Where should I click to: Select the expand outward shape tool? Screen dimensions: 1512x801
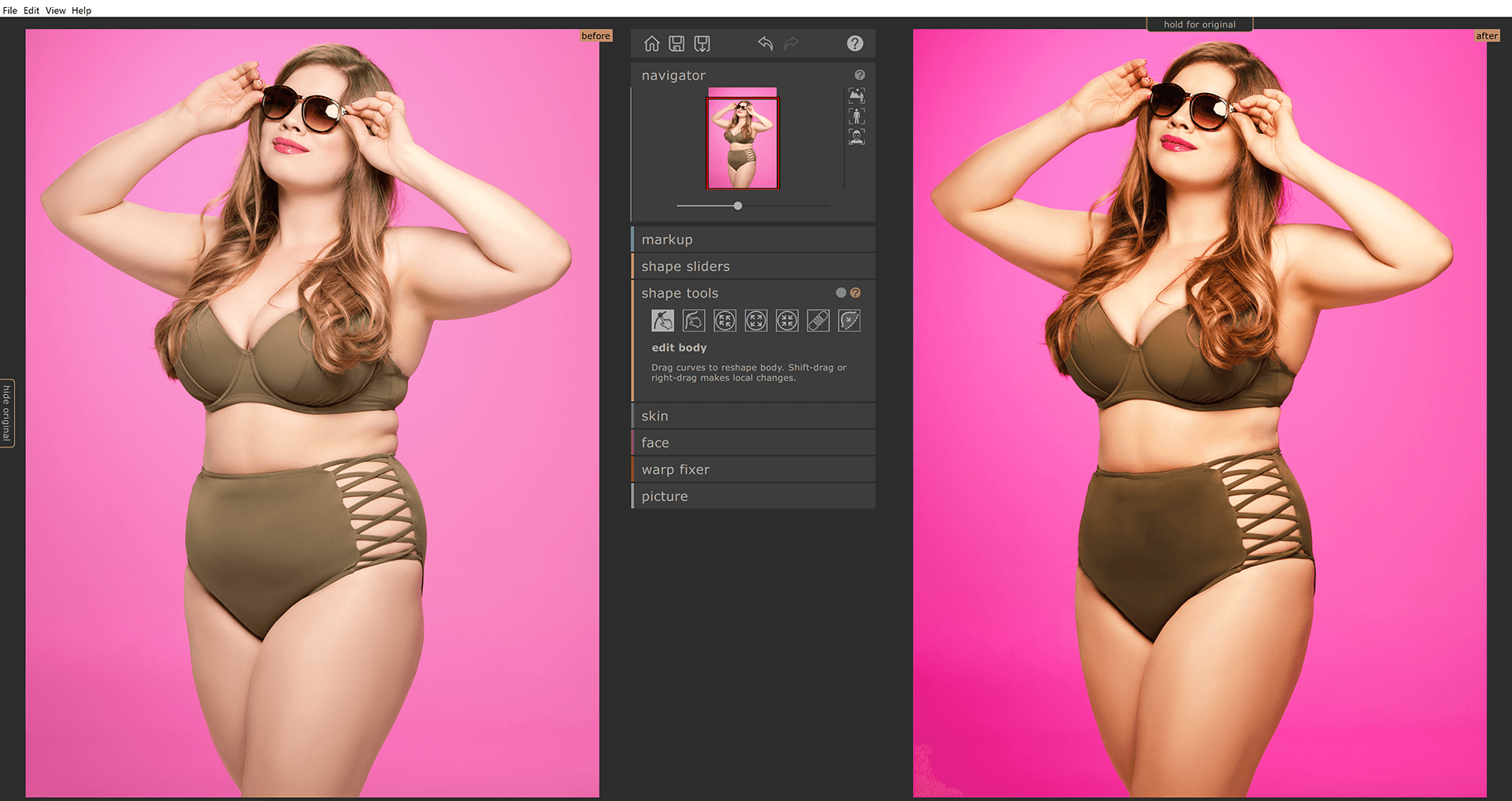tap(756, 321)
